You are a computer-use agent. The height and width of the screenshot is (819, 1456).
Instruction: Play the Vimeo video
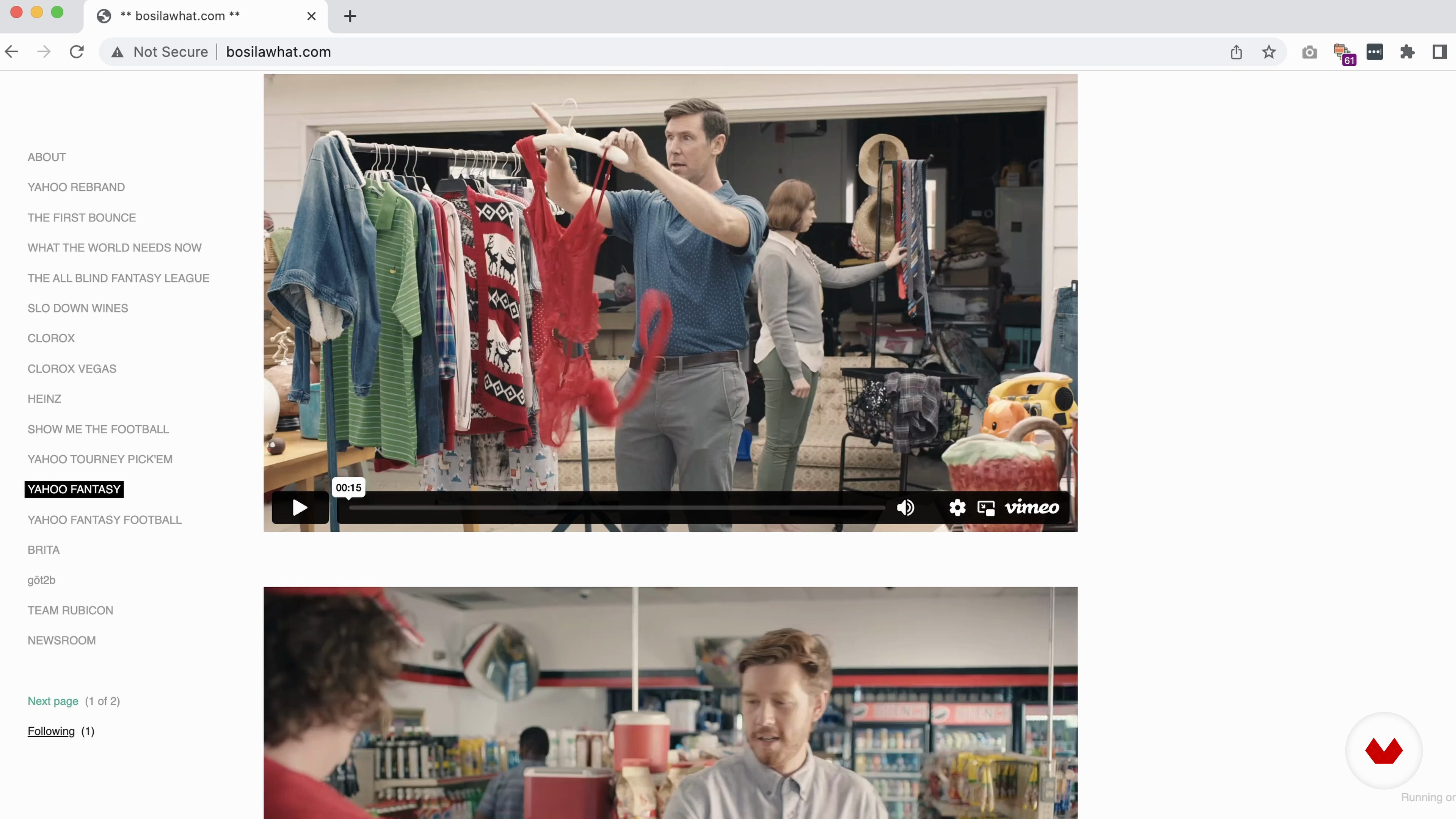(x=300, y=508)
